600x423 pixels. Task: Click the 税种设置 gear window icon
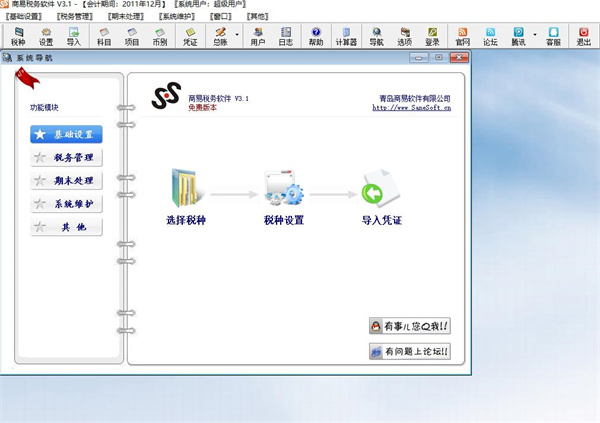(x=284, y=188)
